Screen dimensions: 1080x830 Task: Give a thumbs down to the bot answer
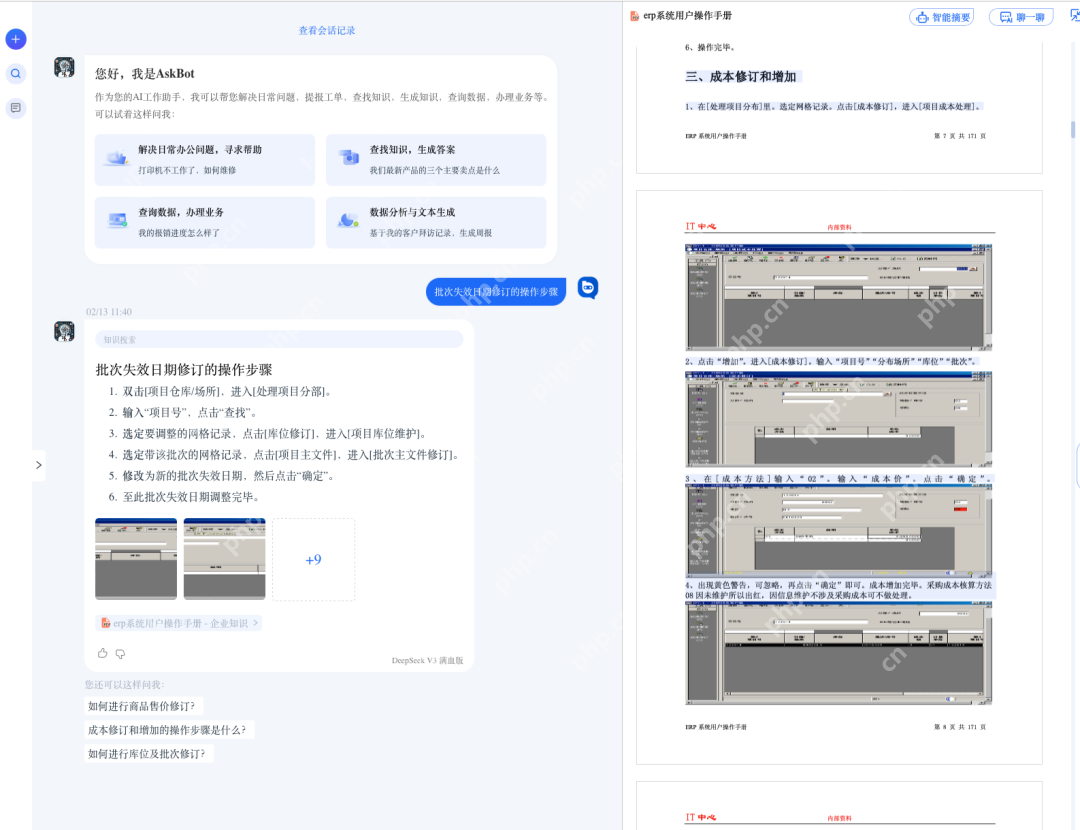point(120,653)
